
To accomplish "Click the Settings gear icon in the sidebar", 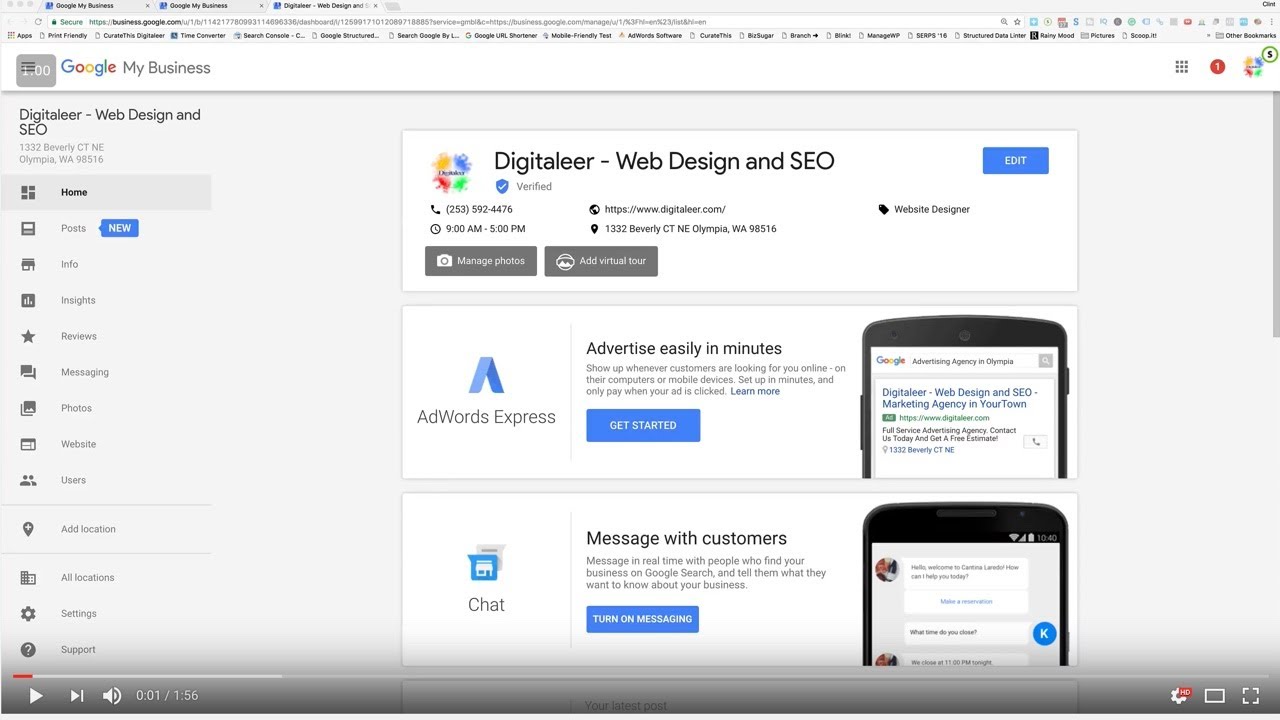I will (28, 613).
